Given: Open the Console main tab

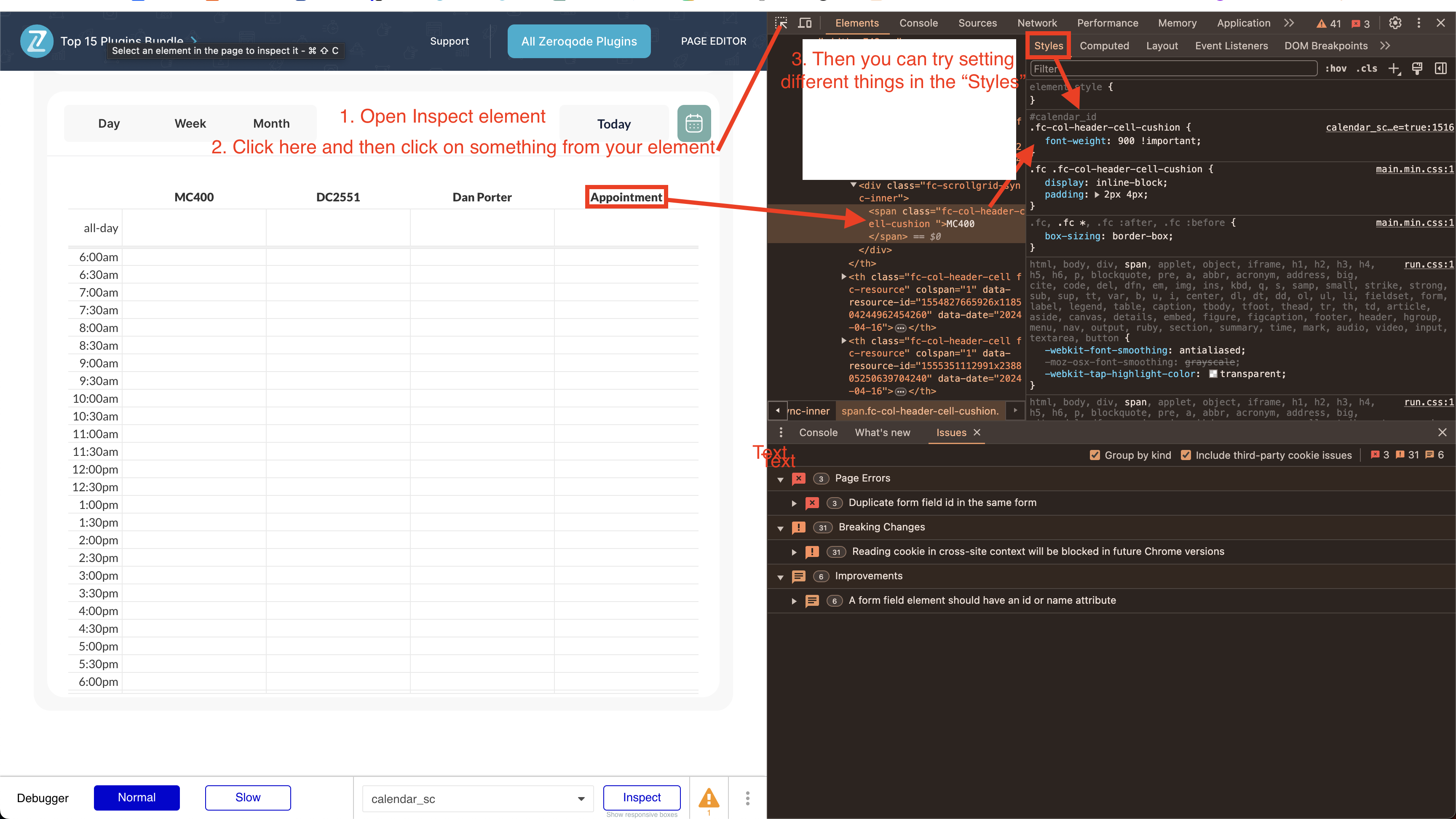Looking at the screenshot, I should click(x=918, y=23).
